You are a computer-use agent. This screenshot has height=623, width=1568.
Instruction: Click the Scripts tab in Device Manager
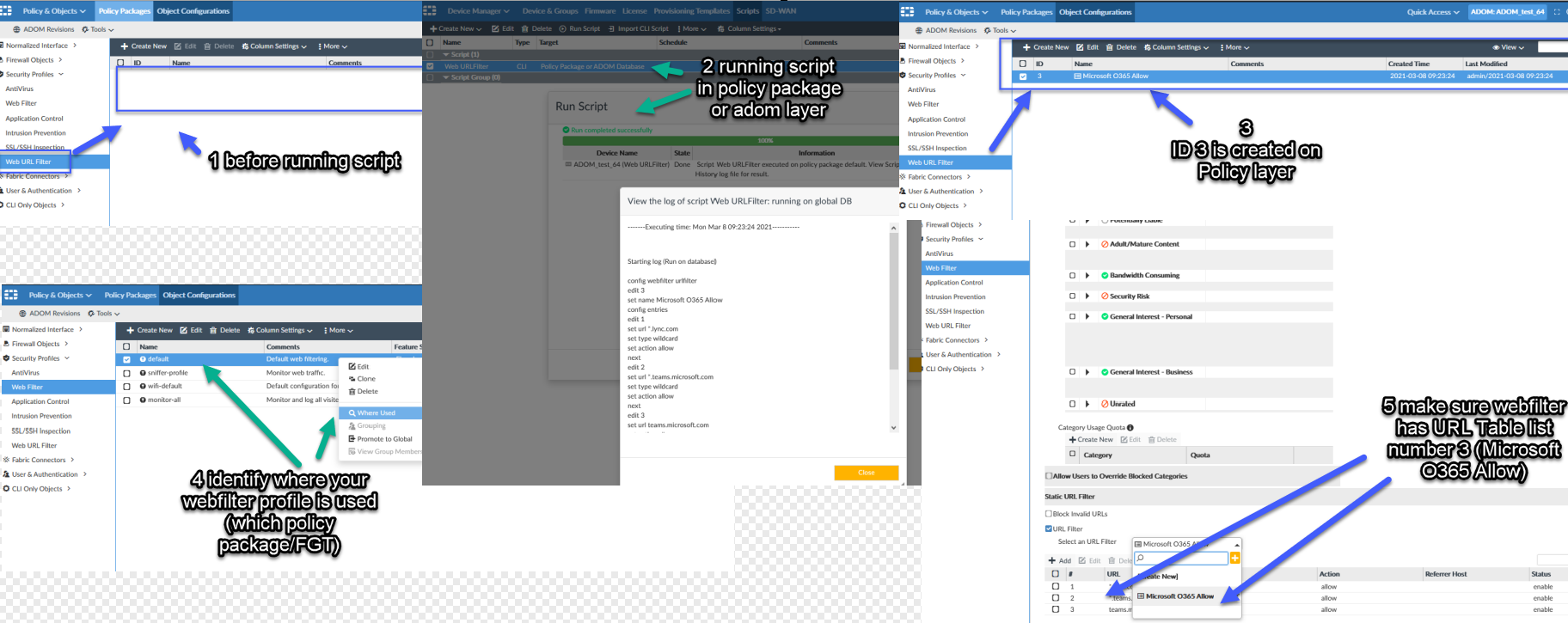pos(747,11)
